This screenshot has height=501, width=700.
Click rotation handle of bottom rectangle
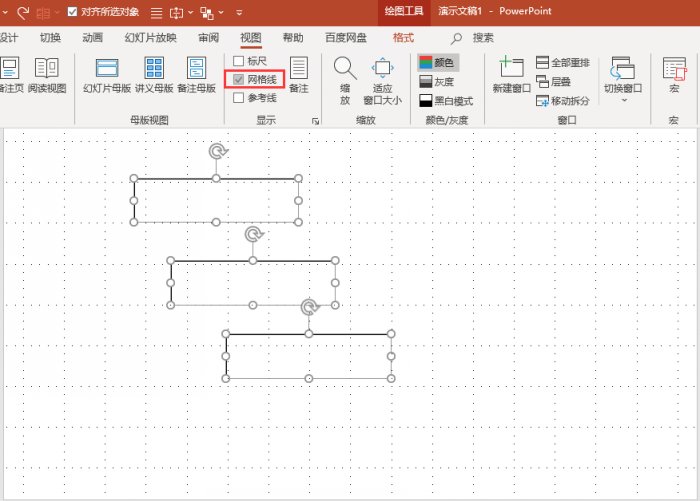coord(309,307)
